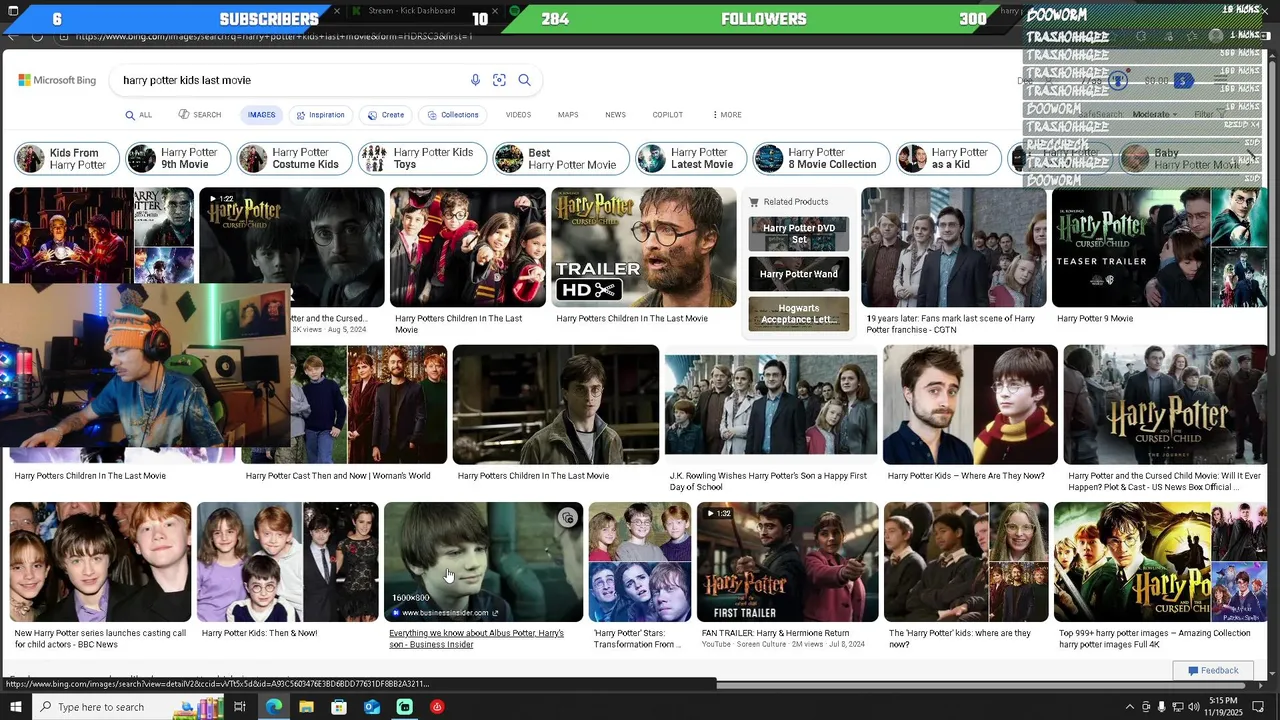Open Hogwarts Acceptance Letter related product
Screen dimensions: 1280x720
(799, 314)
